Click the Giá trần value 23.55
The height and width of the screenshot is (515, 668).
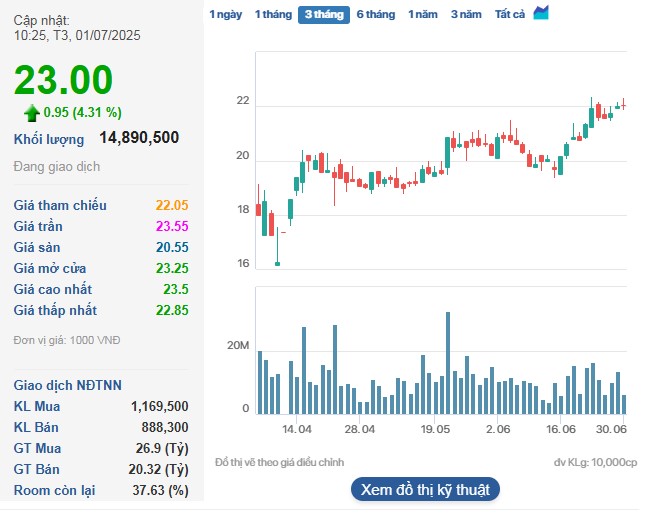pos(172,226)
